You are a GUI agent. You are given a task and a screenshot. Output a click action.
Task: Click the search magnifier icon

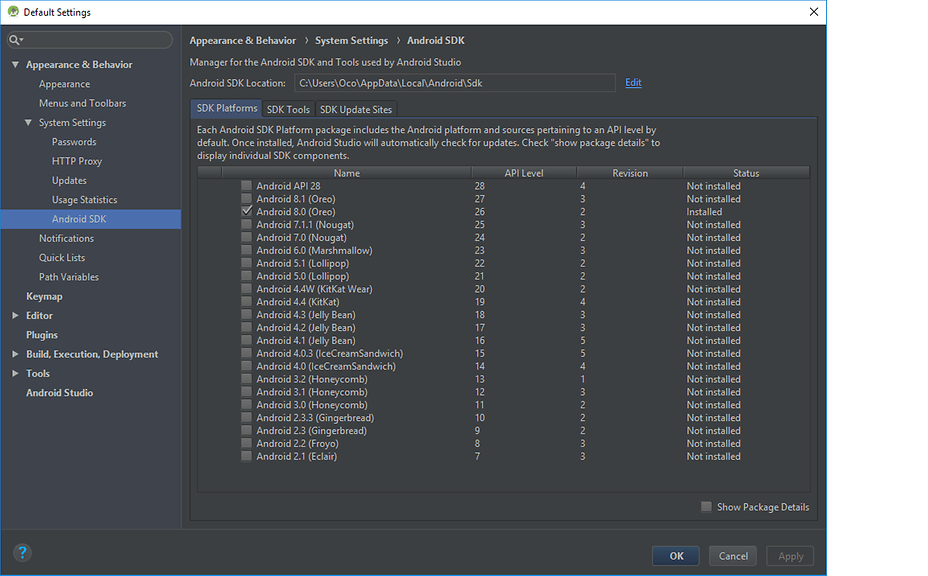click(x=15, y=40)
